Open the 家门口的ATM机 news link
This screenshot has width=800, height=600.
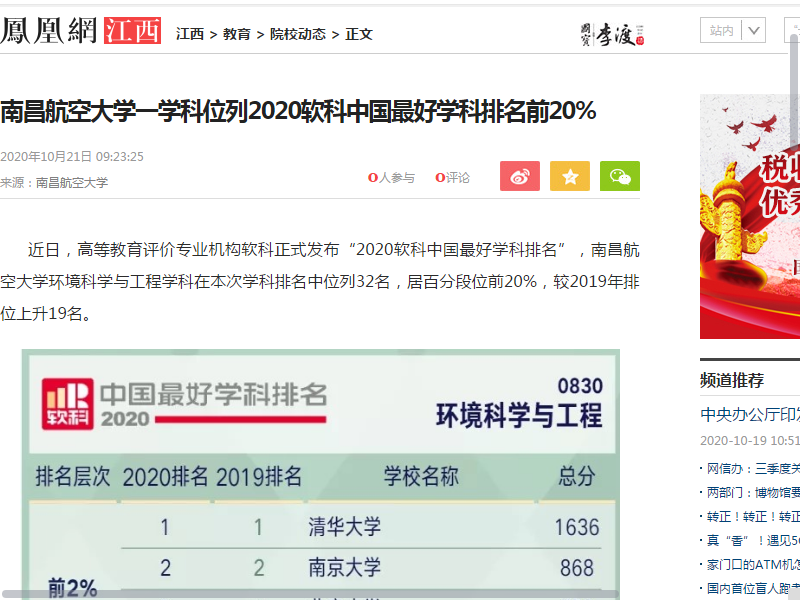pos(752,564)
